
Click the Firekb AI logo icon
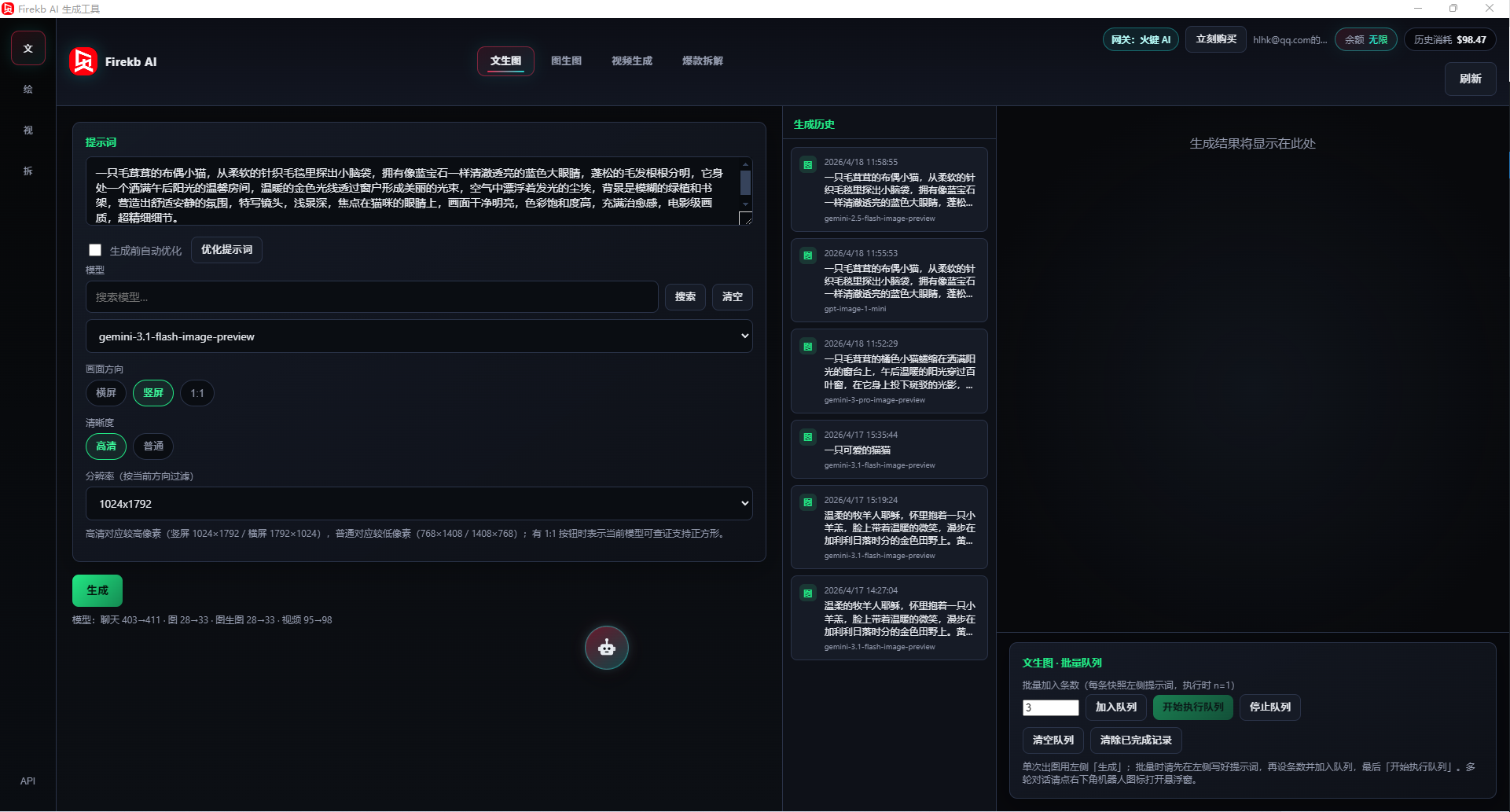[x=83, y=61]
